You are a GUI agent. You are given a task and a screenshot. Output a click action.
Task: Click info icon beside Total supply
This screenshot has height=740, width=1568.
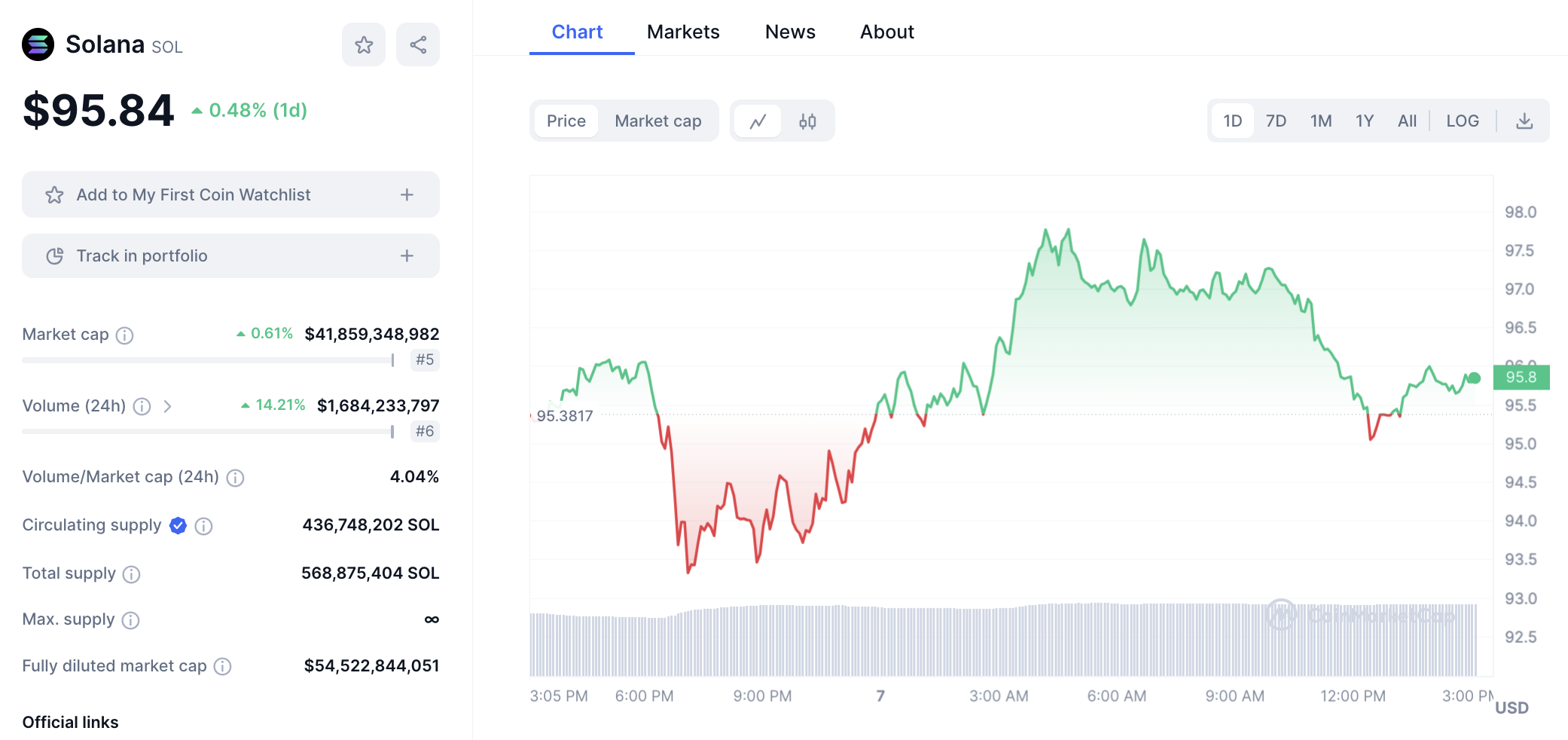132,575
